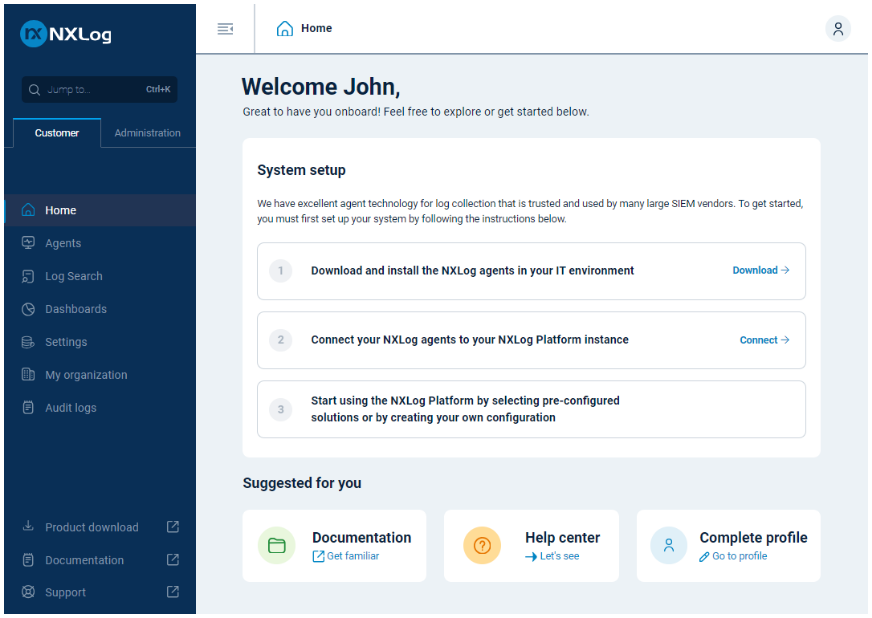
Task: Open Log Search from the sidebar
Action: click(100, 276)
